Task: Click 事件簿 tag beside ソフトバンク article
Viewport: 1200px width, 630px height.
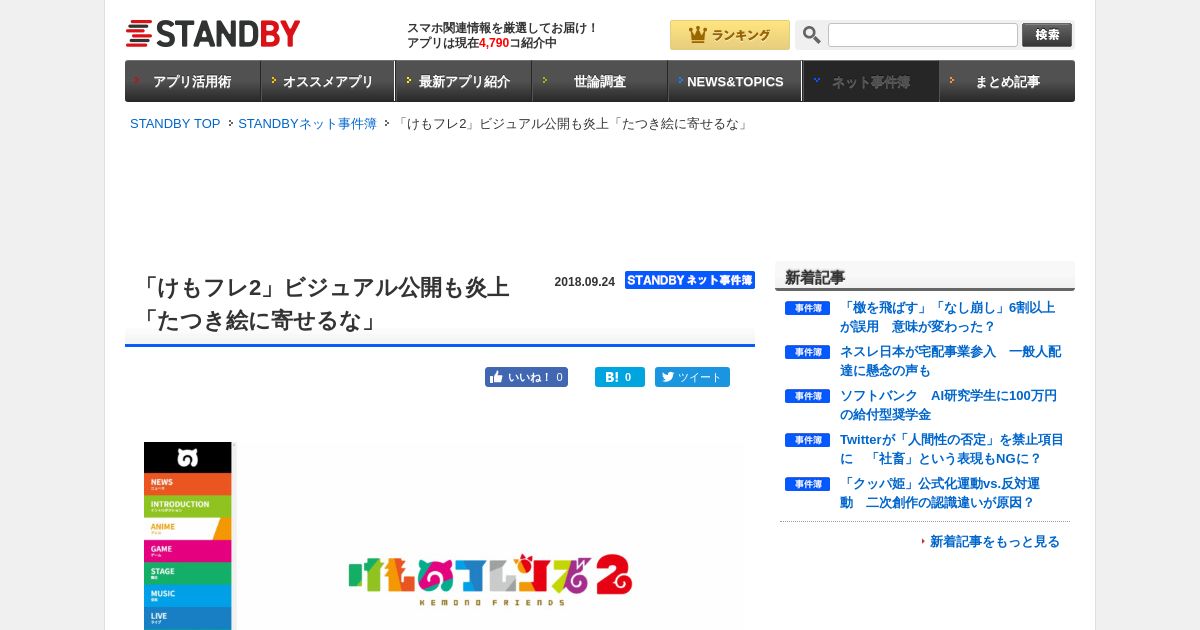Action: (807, 396)
